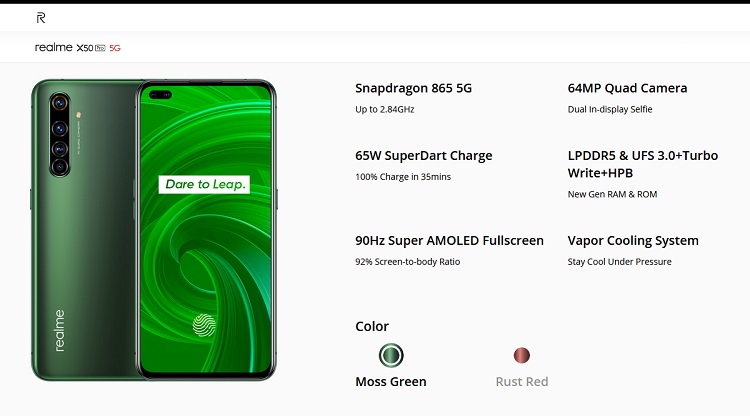The width and height of the screenshot is (750, 416).
Task: Open the realme X50 Pro 5G title link
Action: pyautogui.click(x=77, y=47)
